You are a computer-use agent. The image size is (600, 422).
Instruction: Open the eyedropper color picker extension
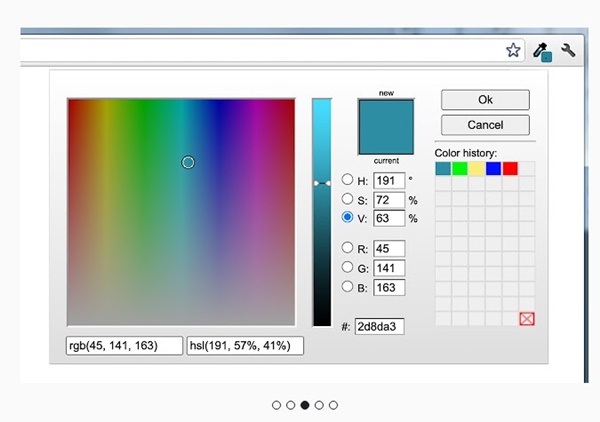tap(542, 52)
